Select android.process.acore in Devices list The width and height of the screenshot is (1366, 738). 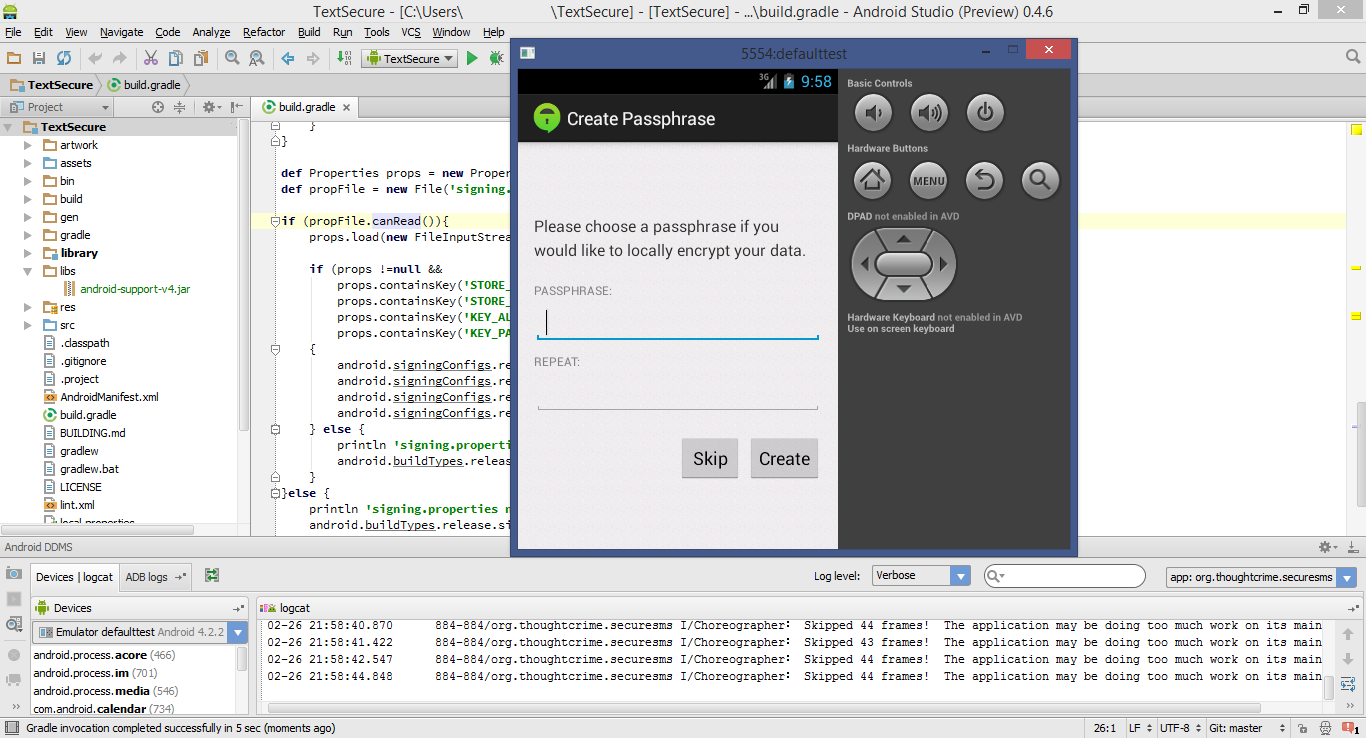click(x=105, y=655)
